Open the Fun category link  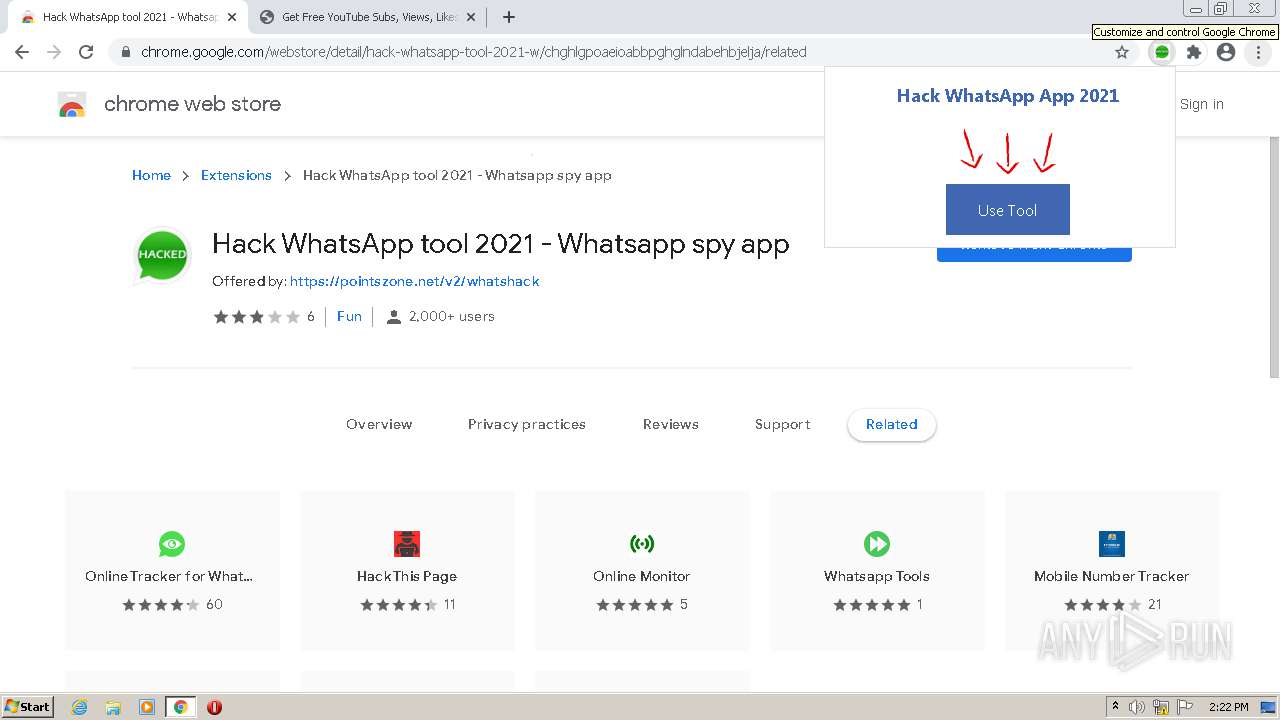tap(349, 316)
